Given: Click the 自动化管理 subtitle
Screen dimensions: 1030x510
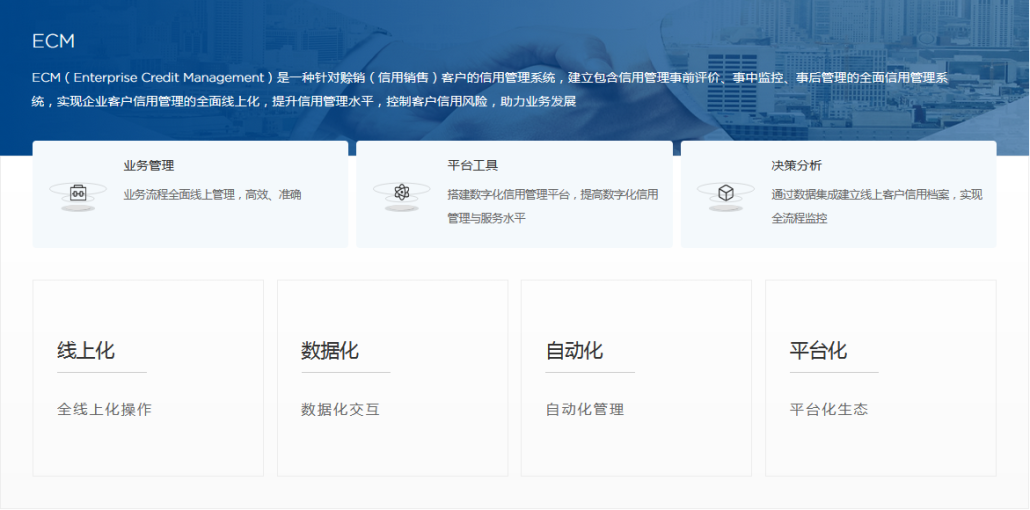Looking at the screenshot, I should point(585,410).
